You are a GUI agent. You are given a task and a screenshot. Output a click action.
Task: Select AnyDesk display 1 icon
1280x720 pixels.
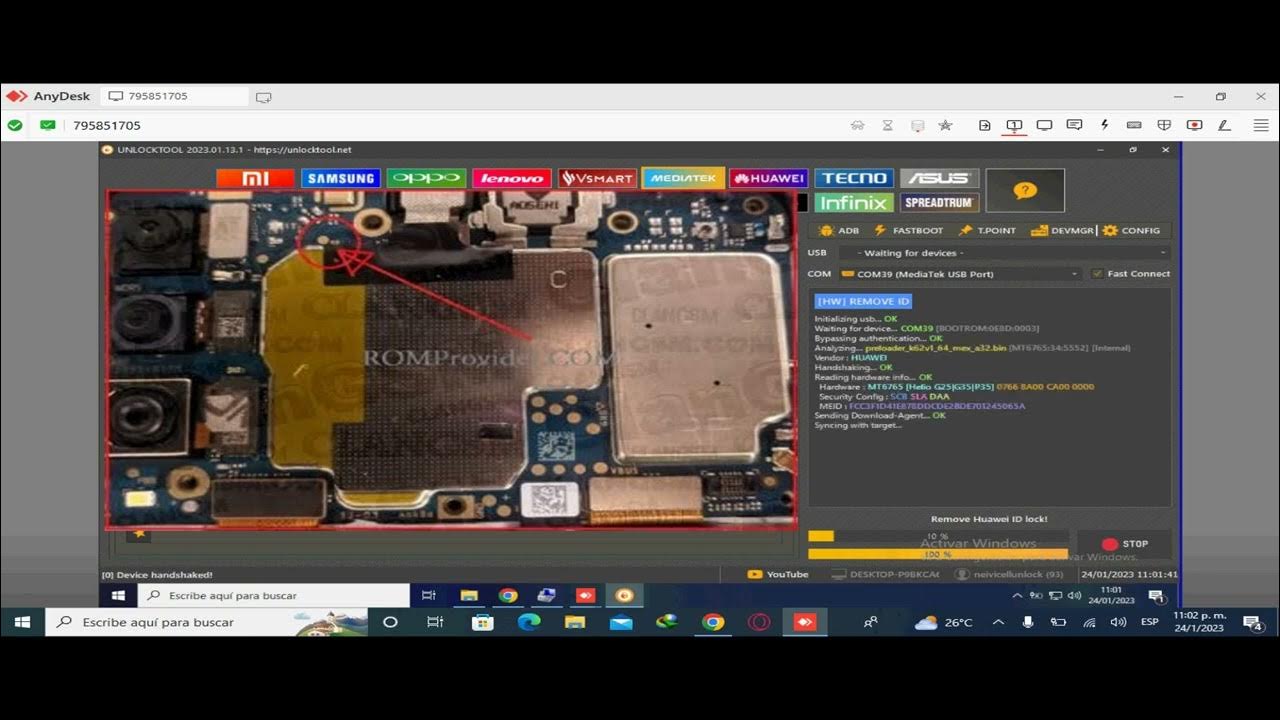[x=1014, y=125]
